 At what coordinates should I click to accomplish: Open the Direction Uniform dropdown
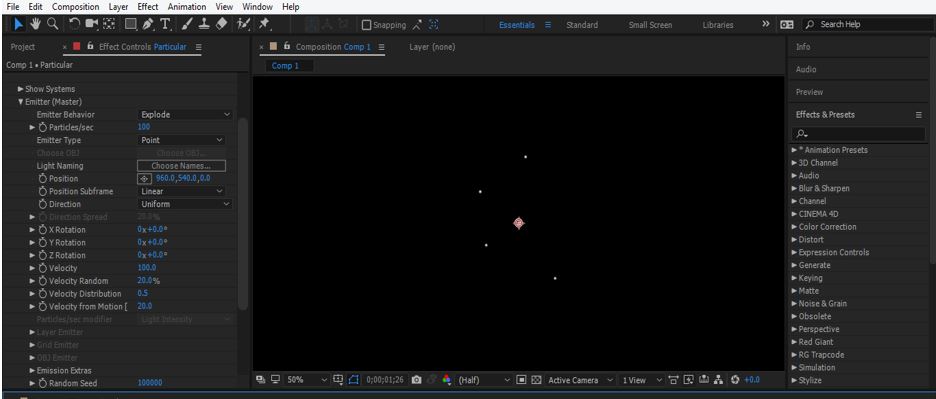point(184,204)
